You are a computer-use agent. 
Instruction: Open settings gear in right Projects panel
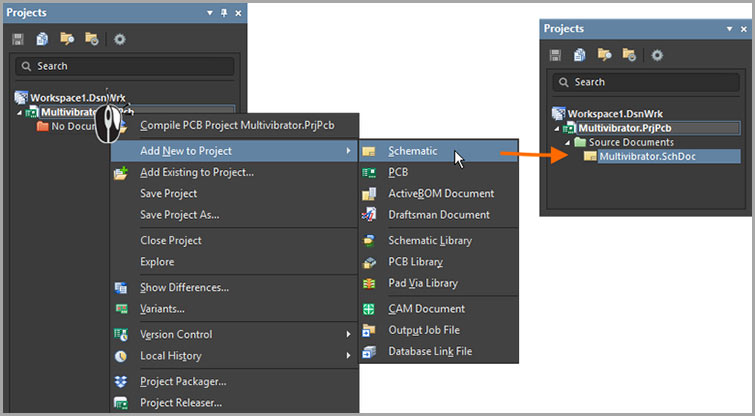point(657,55)
